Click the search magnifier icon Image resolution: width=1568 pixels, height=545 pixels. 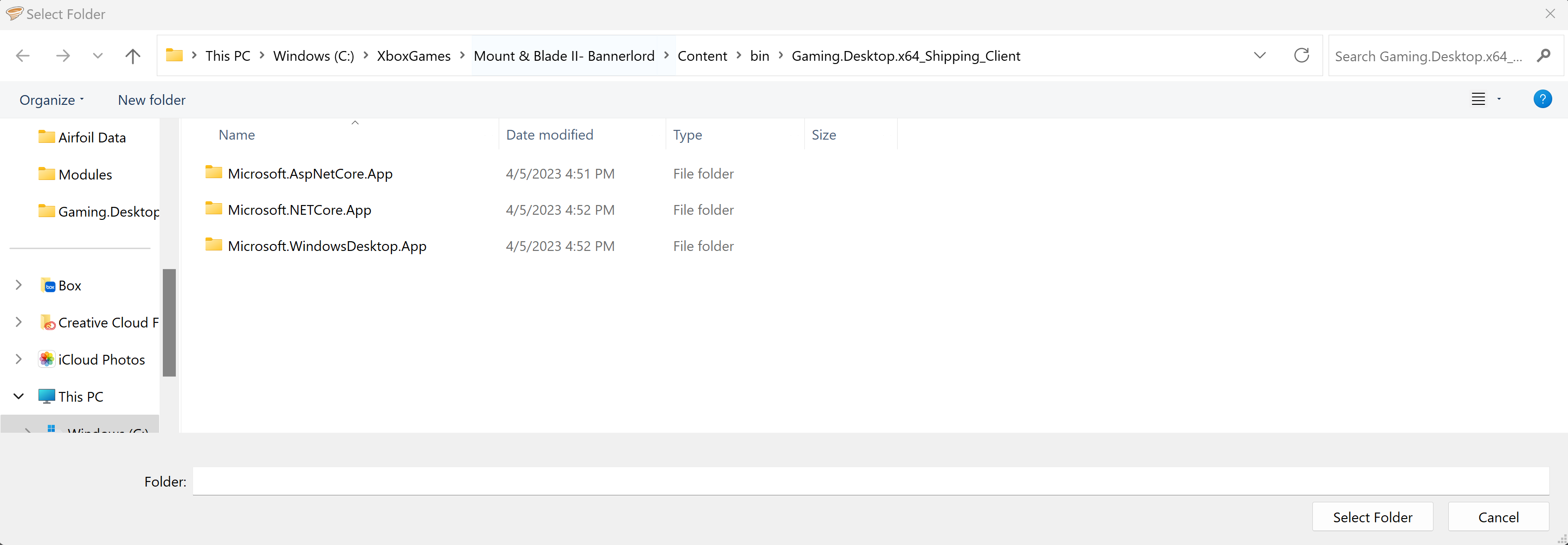coord(1544,55)
